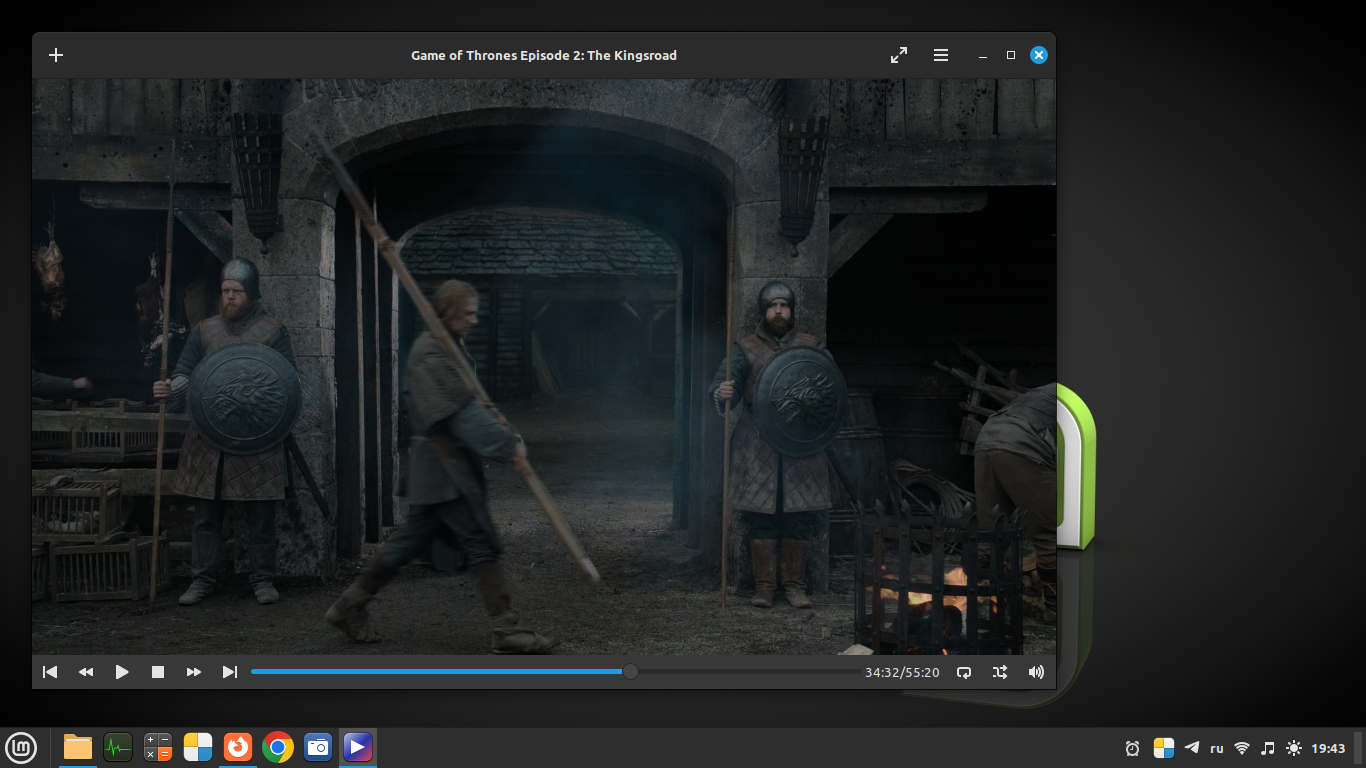Switch keyboard layout 'ru' indicator
The image size is (1366, 768).
click(x=1217, y=748)
